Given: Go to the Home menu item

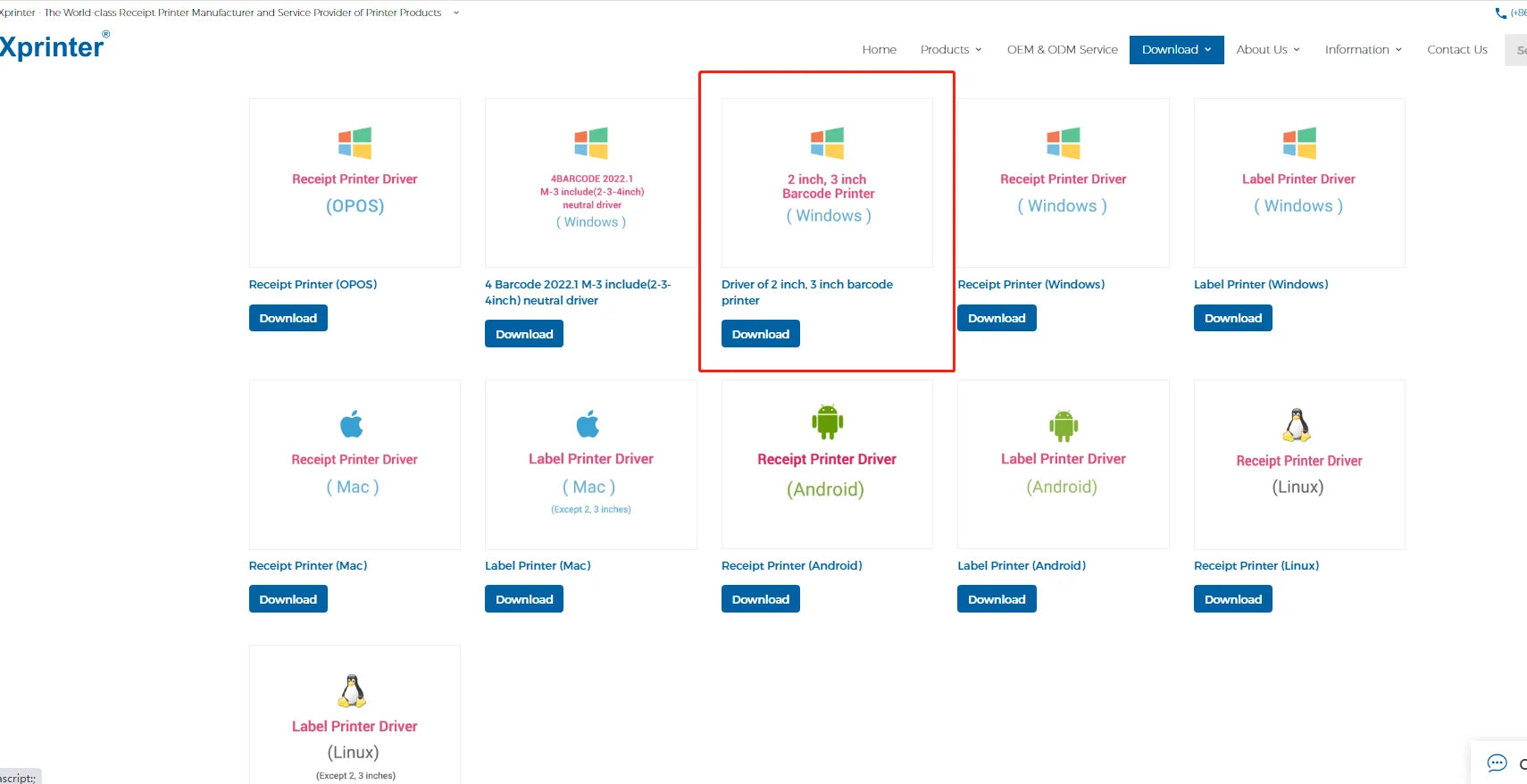Looking at the screenshot, I should click(x=880, y=49).
